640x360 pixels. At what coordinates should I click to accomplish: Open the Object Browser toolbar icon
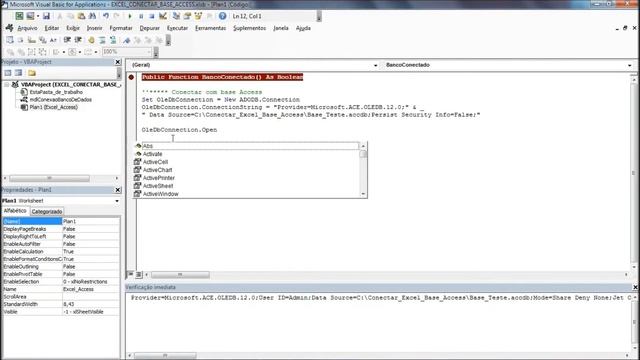(198, 16)
